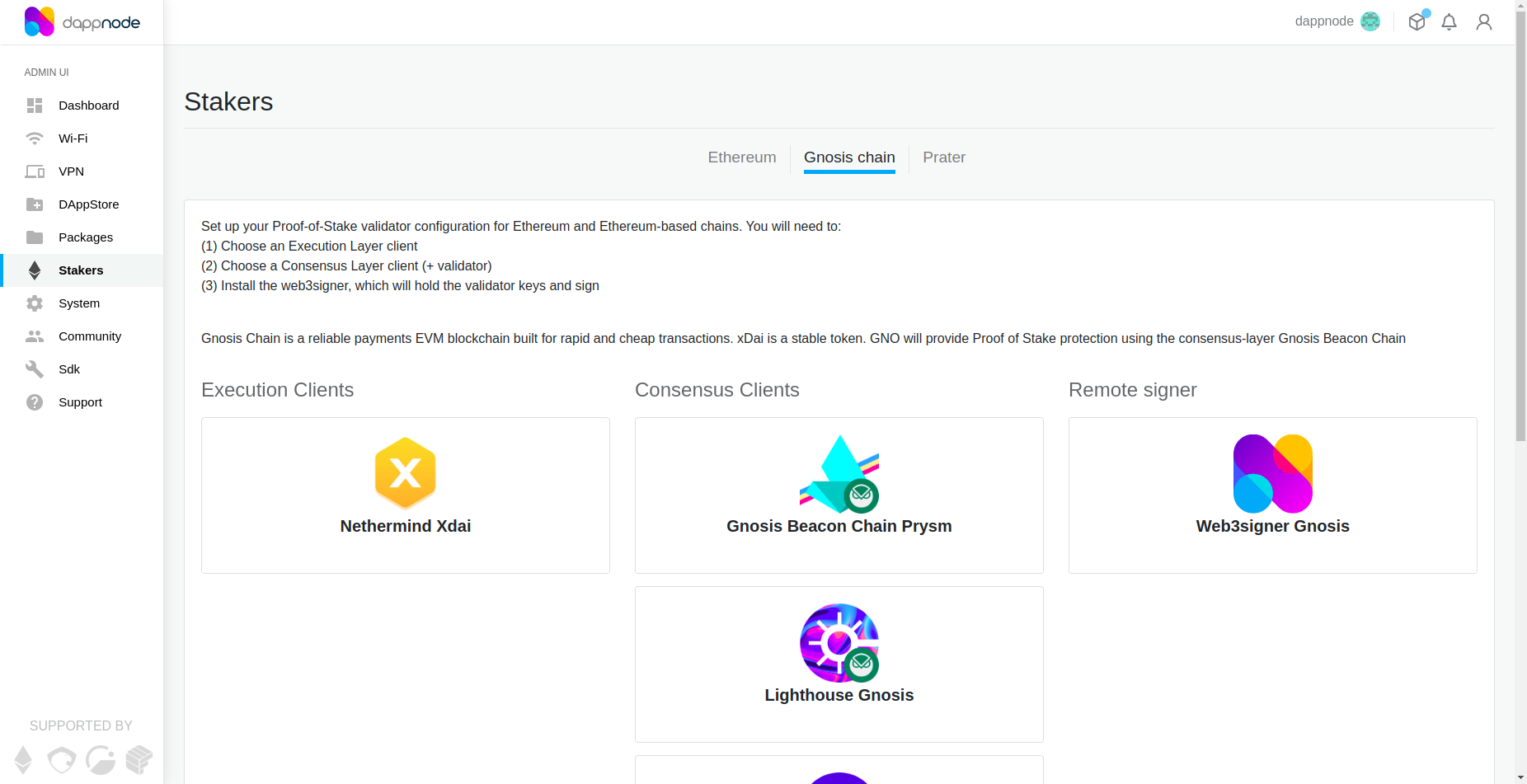The image size is (1527, 784).
Task: Click the Community people icon
Action: [35, 336]
